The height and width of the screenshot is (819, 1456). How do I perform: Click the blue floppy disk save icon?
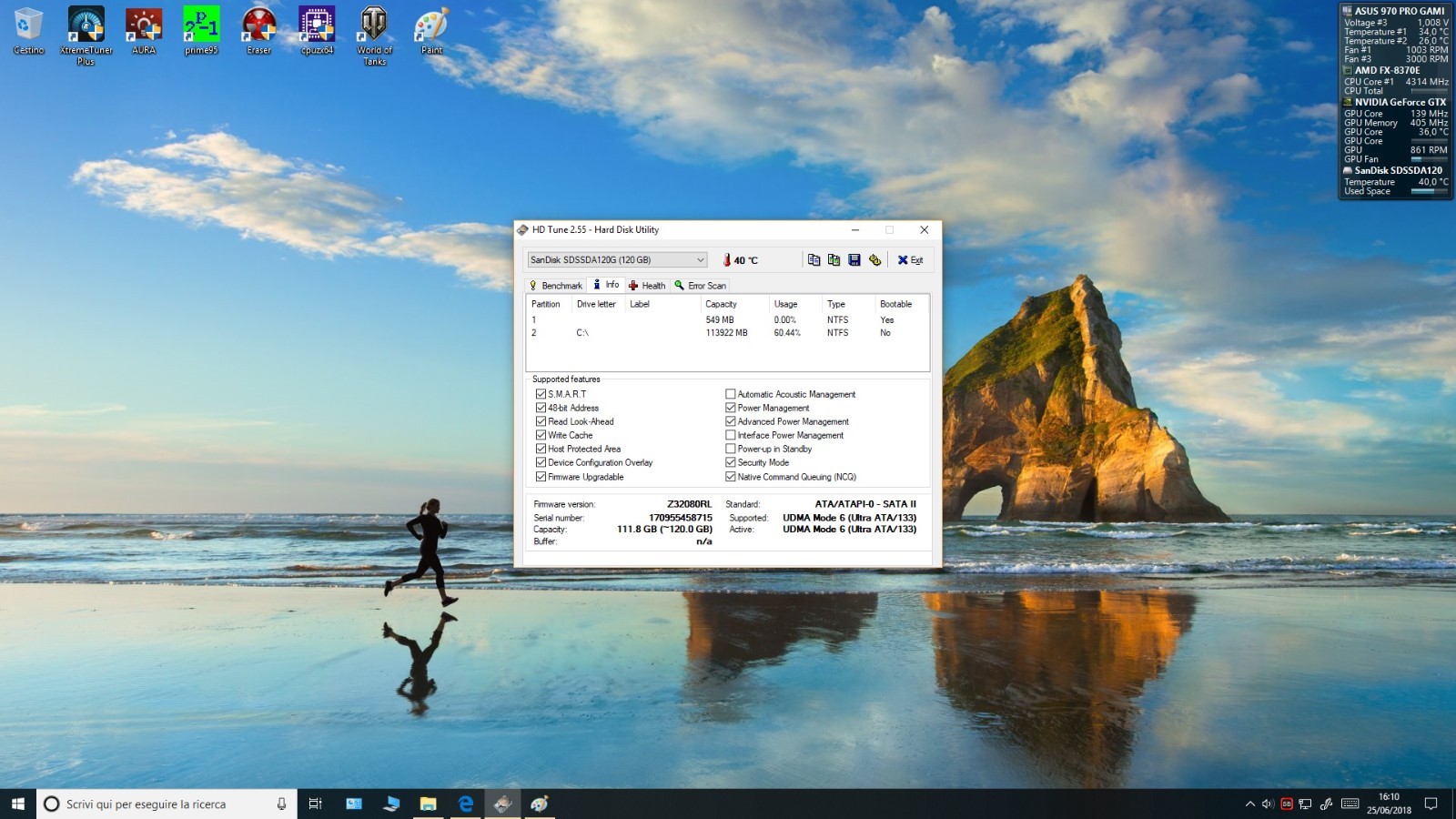pos(854,260)
